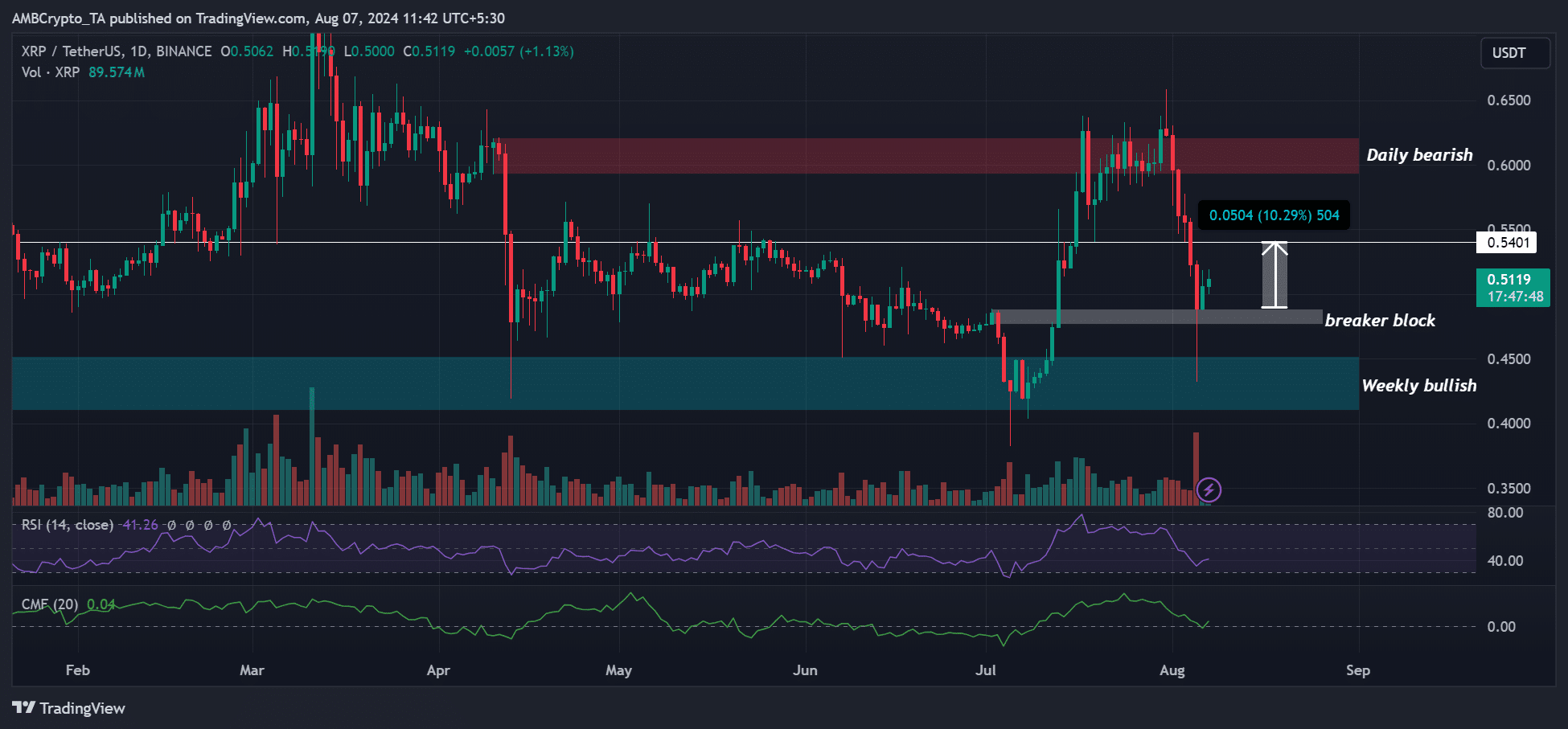1568x729 pixels.
Task: Select the RSI (14, close) indicator legend
Action: point(68,525)
